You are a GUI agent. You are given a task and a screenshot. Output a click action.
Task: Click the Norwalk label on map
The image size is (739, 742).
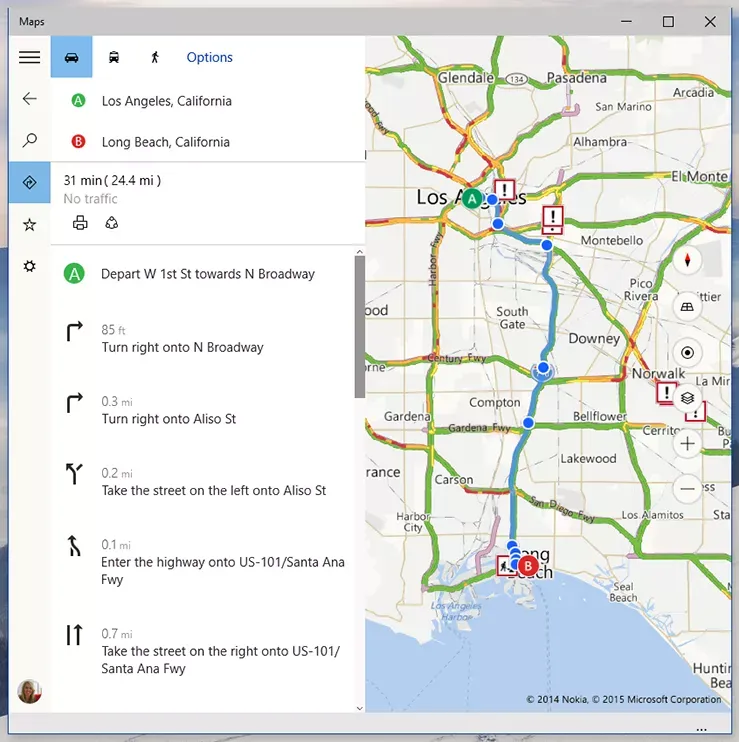(658, 373)
